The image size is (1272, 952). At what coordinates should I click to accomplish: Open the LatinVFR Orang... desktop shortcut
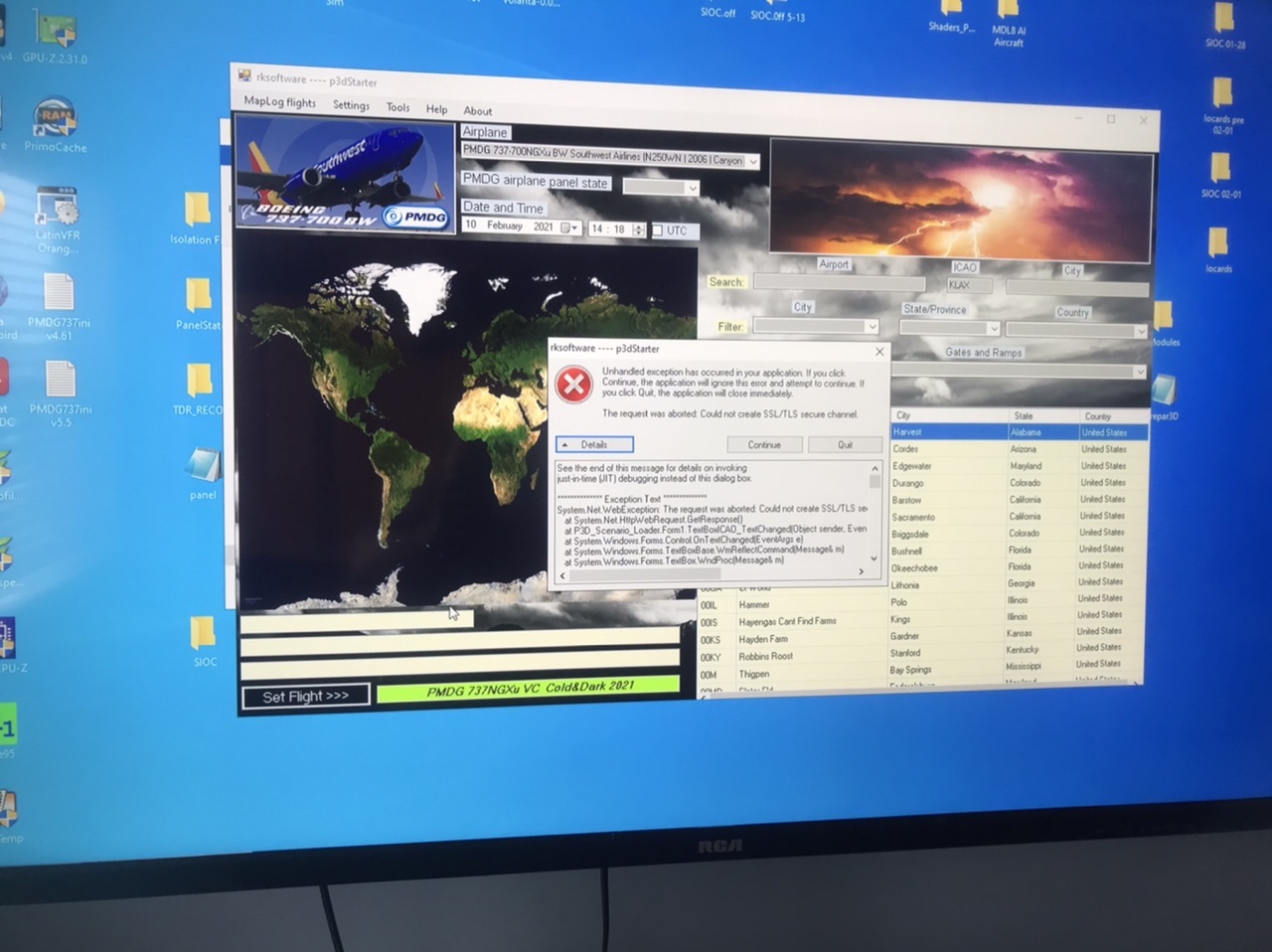point(57,220)
